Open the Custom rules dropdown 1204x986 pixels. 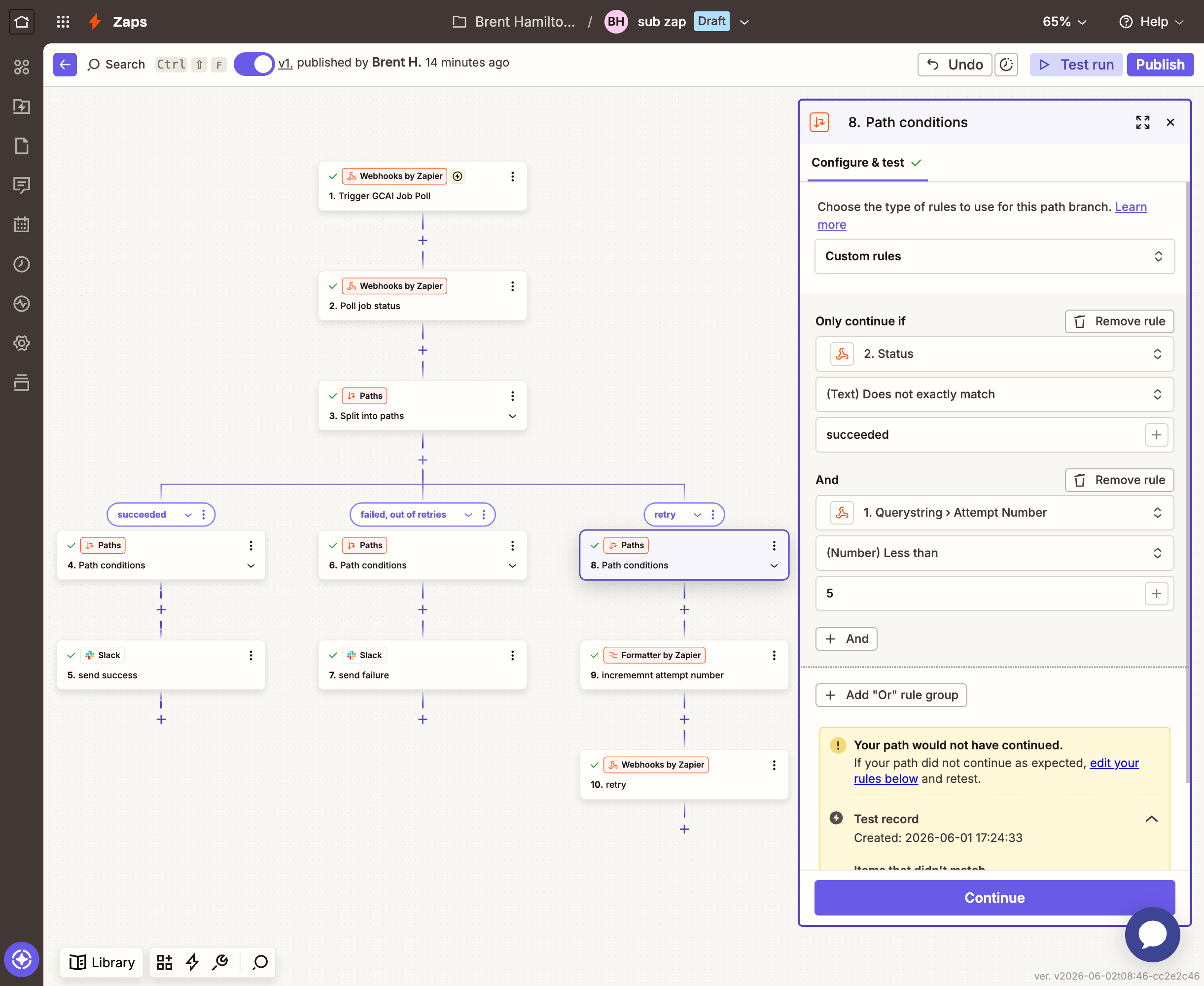coord(994,256)
